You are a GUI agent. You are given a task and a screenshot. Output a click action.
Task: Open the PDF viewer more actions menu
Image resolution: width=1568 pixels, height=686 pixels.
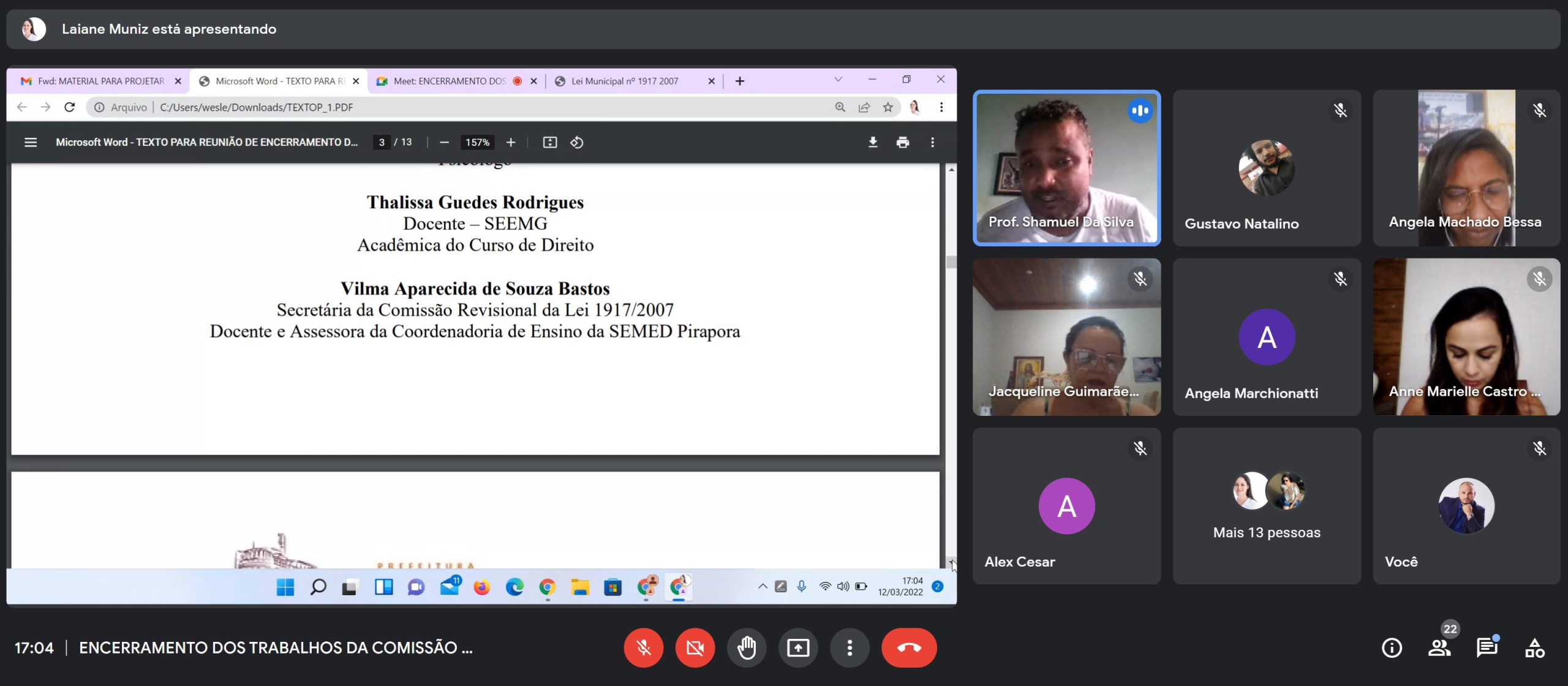click(932, 142)
